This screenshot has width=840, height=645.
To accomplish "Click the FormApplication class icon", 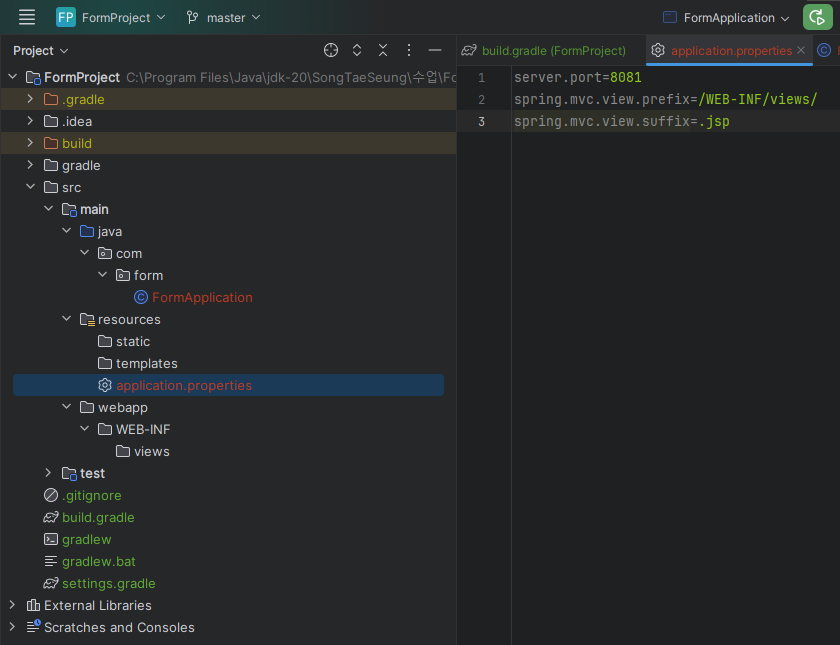I will click(x=141, y=297).
